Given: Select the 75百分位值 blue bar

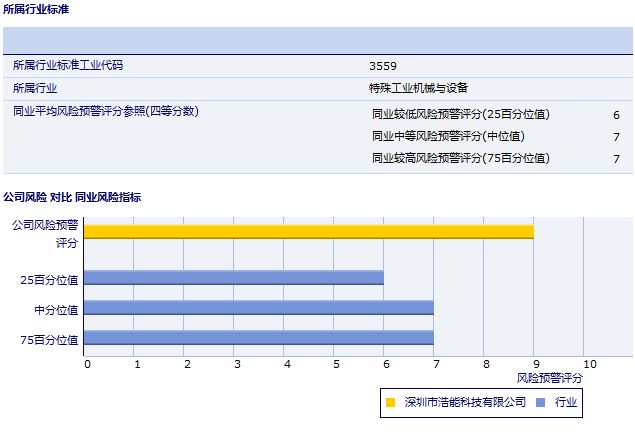Looking at the screenshot, I should click(259, 338).
